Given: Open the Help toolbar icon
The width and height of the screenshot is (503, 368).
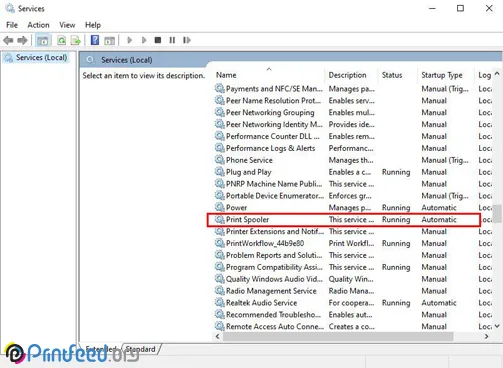Looking at the screenshot, I should (x=95, y=40).
